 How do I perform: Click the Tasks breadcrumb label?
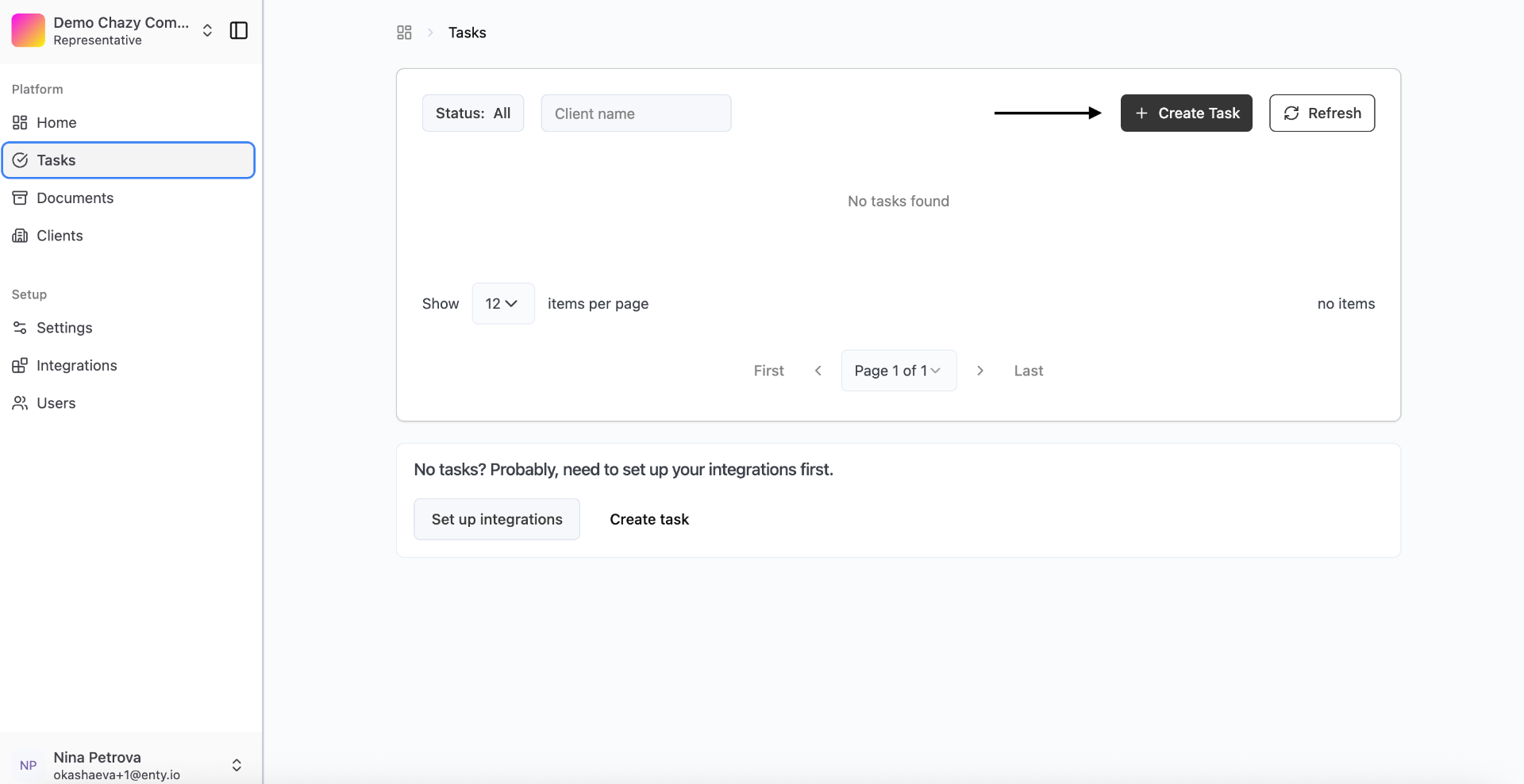pyautogui.click(x=468, y=33)
